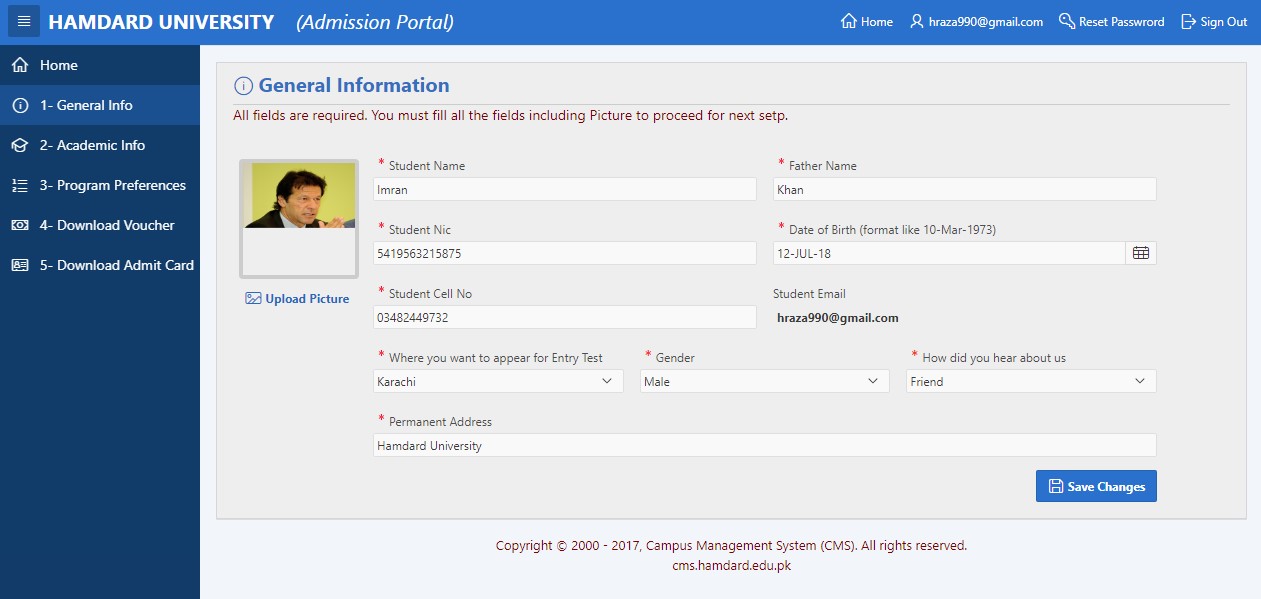Click the list icon for Program Preferences
Screen dimensions: 1261x599
tap(19, 185)
